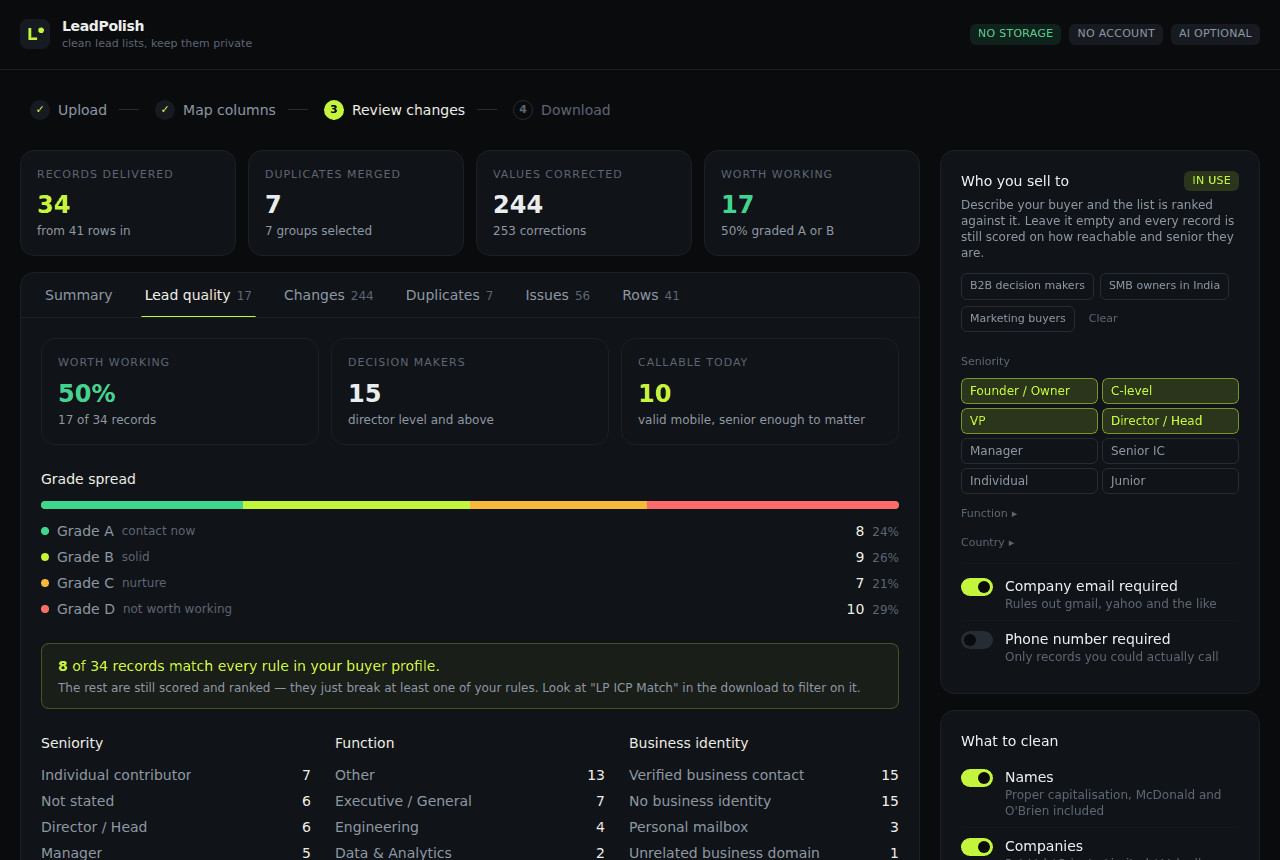Click the Grade B lime dot
Viewport: 1280px width, 860px height.
(45, 557)
